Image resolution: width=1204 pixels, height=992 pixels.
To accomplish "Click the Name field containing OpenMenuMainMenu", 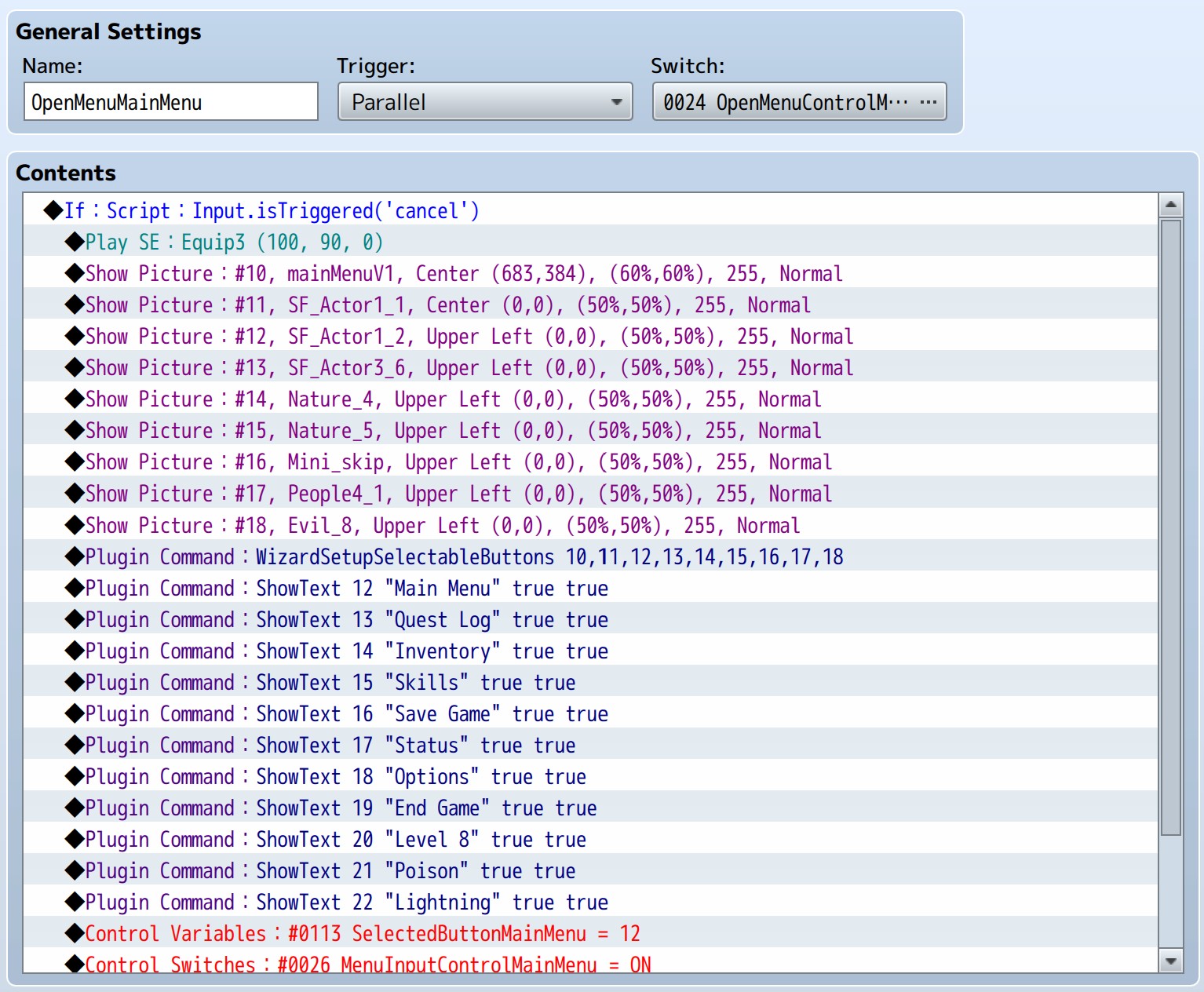I will coord(170,102).
